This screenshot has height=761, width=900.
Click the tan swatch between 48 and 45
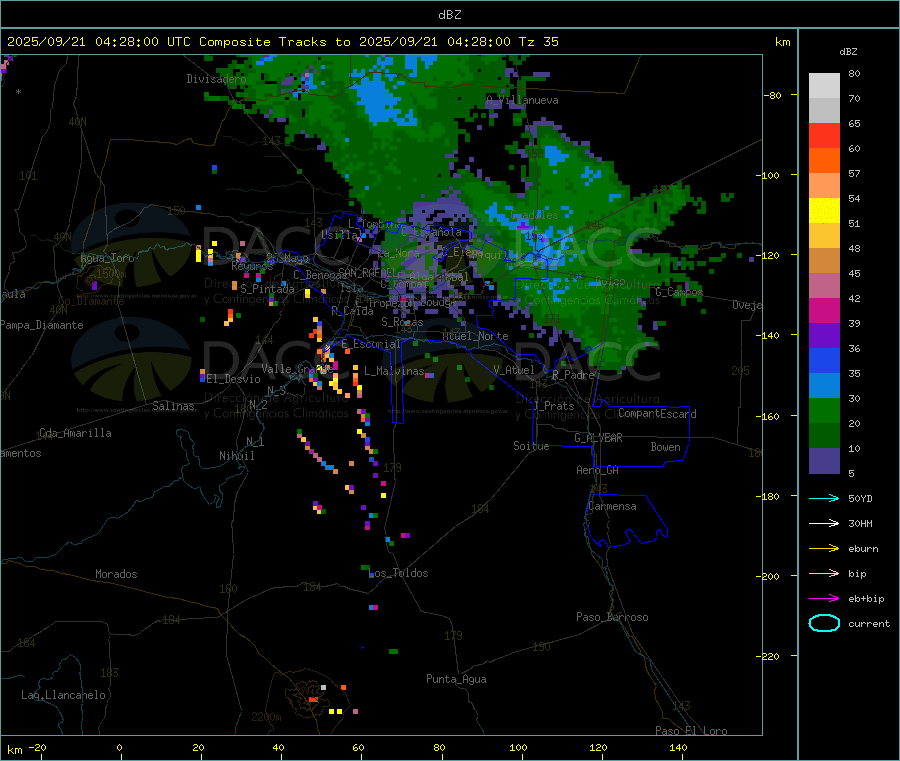(824, 261)
